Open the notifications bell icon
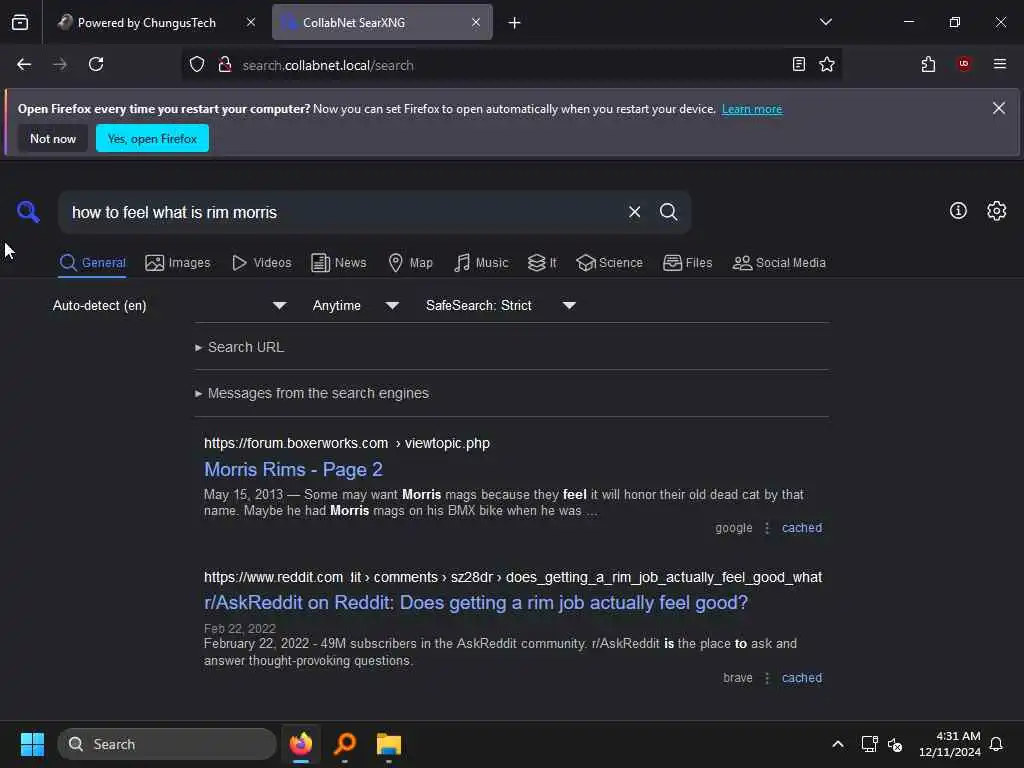This screenshot has width=1024, height=768. pos(996,744)
